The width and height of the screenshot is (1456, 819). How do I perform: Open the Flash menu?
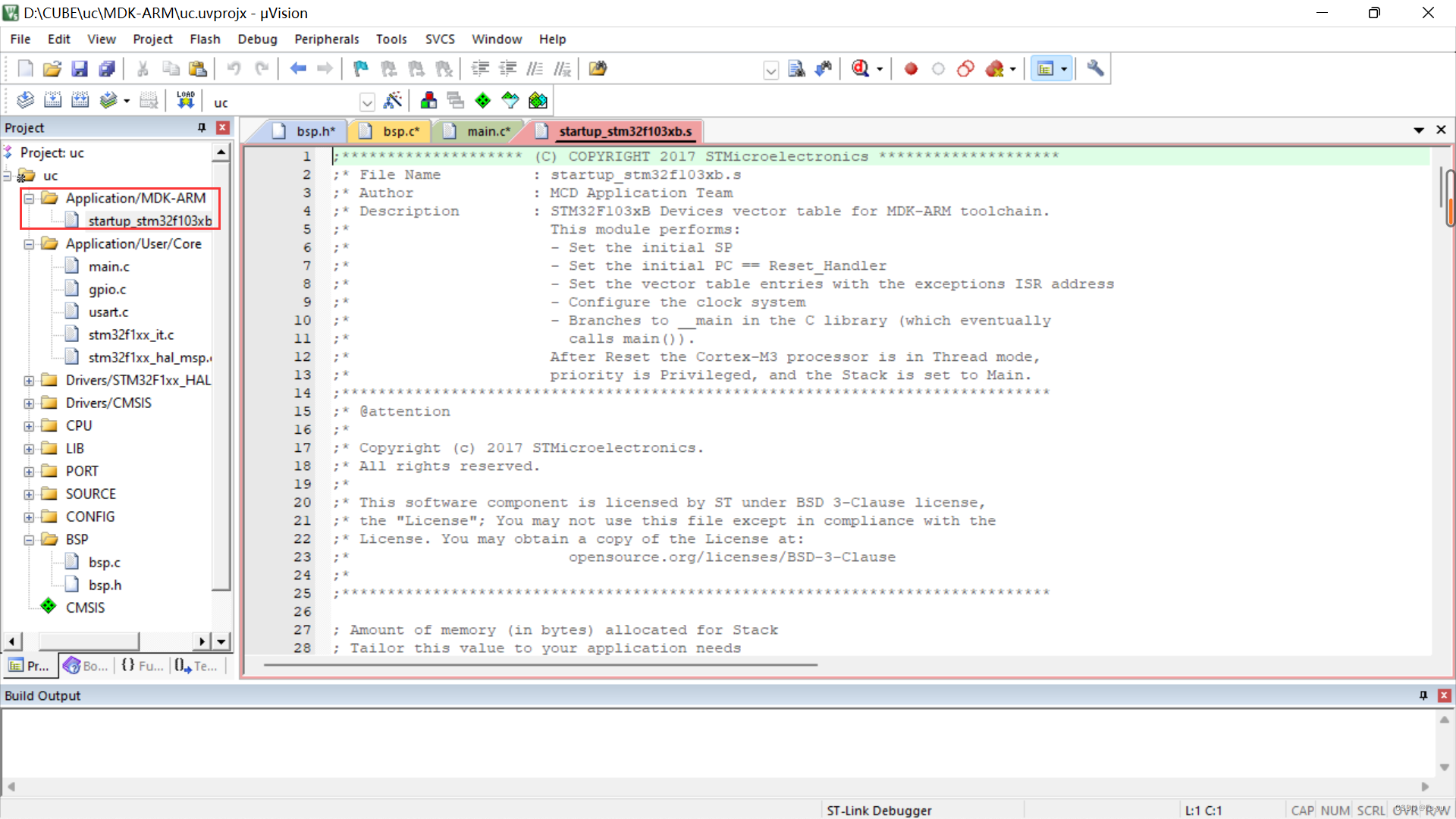(x=205, y=39)
